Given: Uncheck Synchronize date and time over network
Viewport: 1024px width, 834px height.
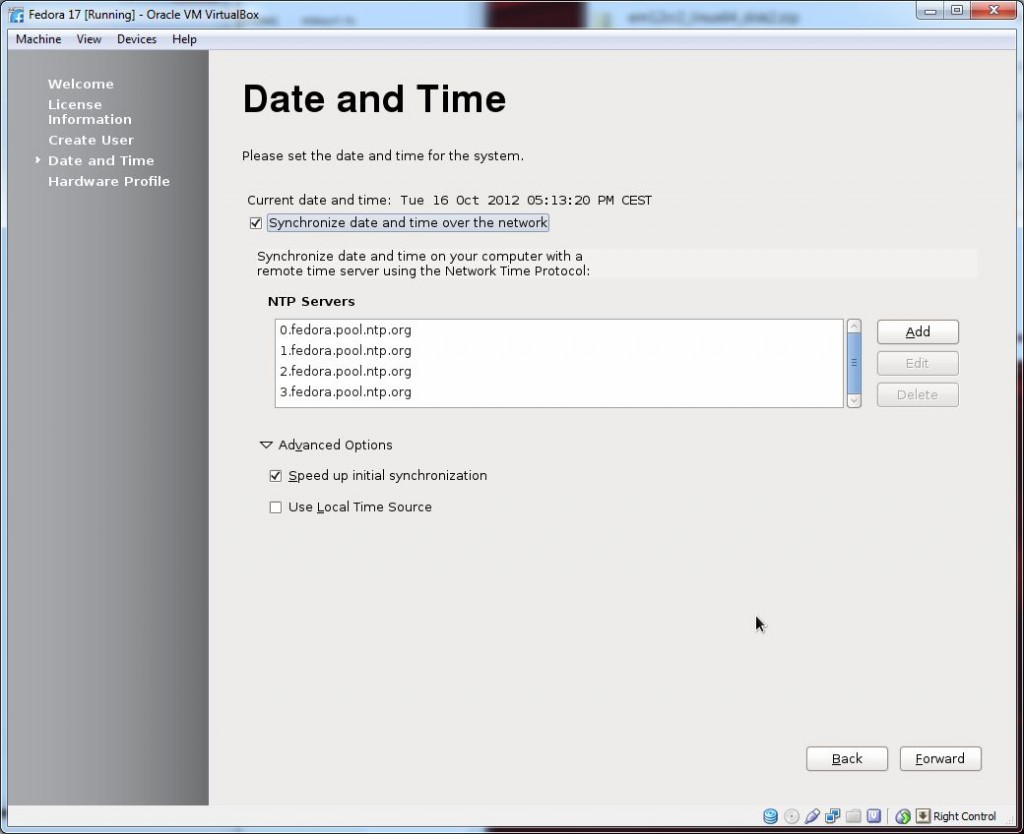Looking at the screenshot, I should [256, 223].
